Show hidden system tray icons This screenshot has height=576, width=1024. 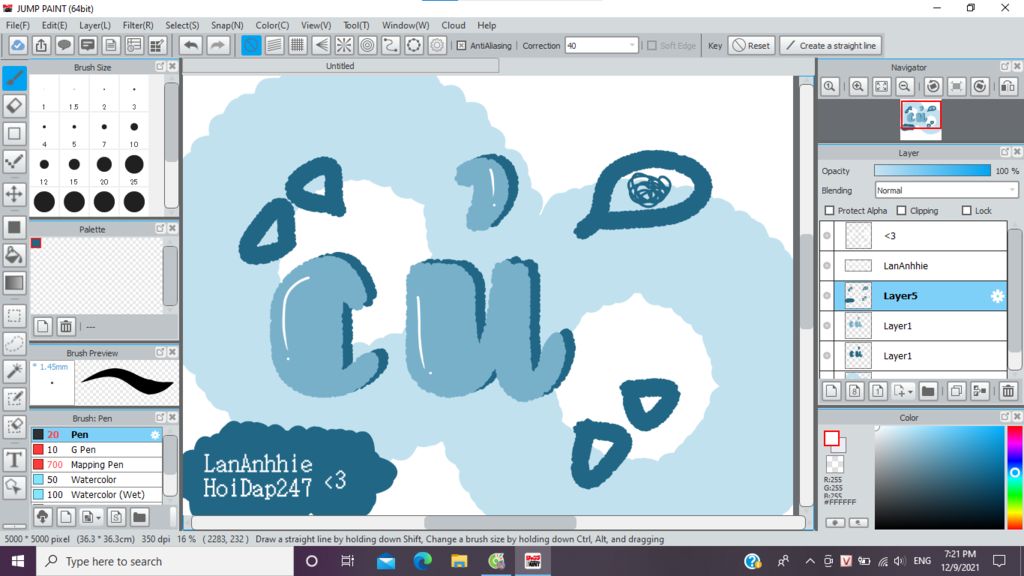click(810, 561)
